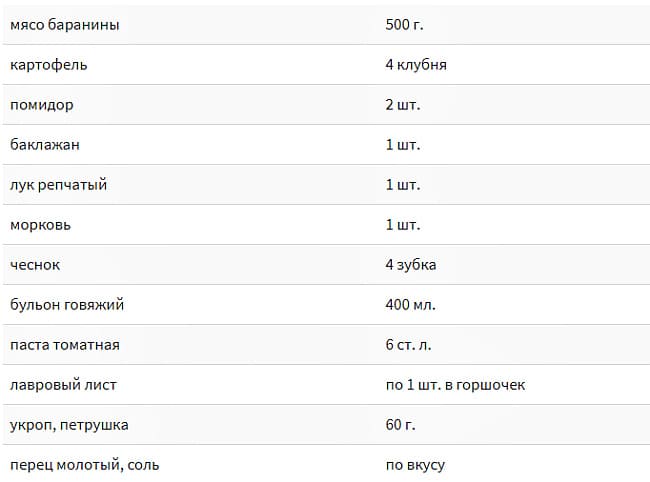
Task: Click the 'баклажан' ingredient label
Action: tap(44, 145)
